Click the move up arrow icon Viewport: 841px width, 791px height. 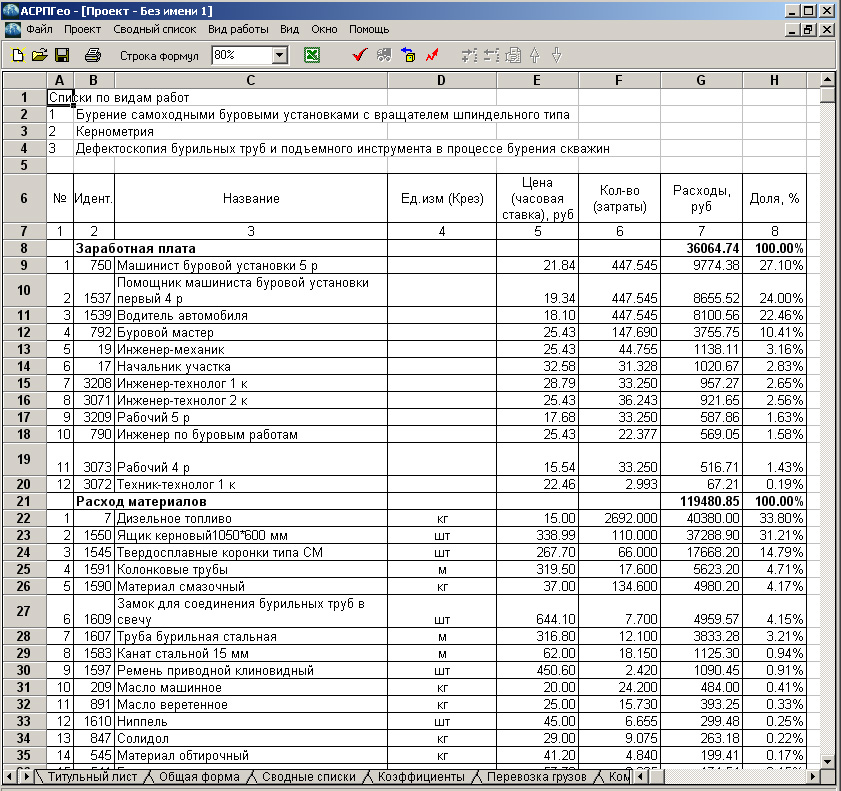(x=535, y=55)
